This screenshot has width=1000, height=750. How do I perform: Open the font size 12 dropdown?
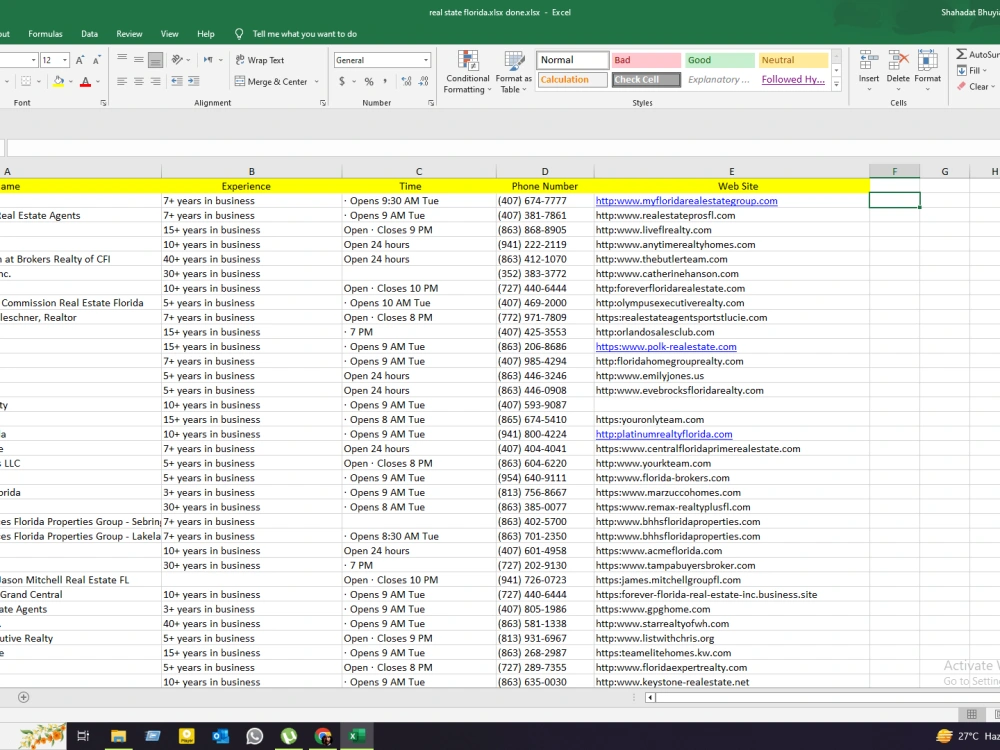pyautogui.click(x=65, y=60)
